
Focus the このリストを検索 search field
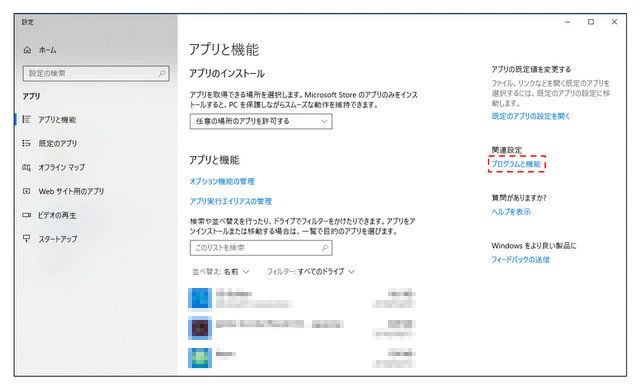(x=261, y=248)
